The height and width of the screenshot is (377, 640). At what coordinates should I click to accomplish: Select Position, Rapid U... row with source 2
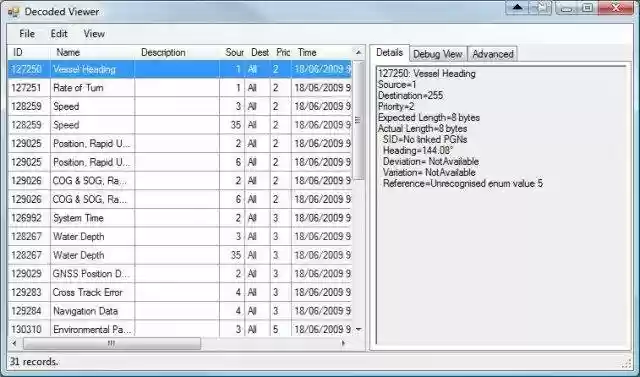(180, 144)
